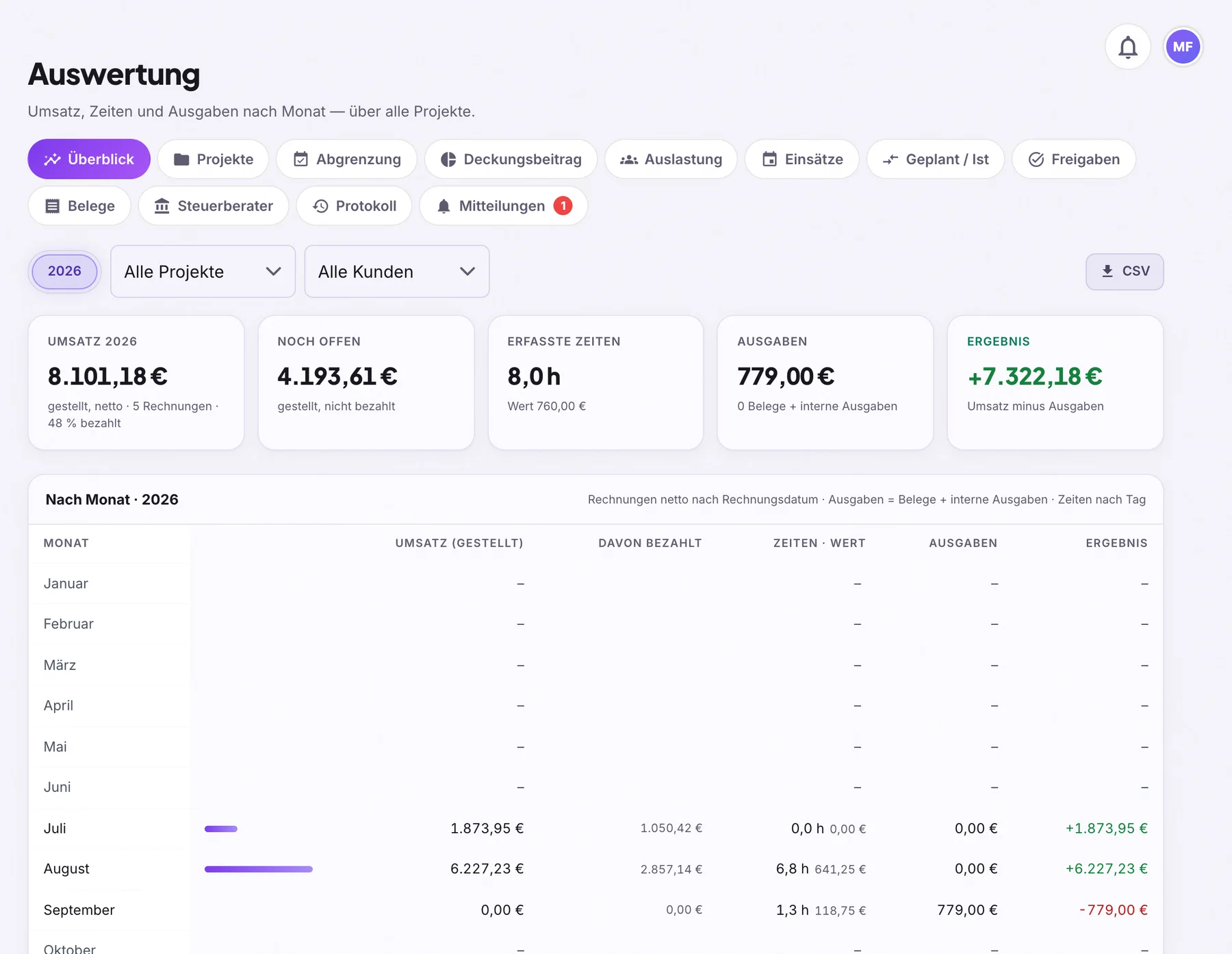Click the Einsätze calendar icon
1232x954 pixels.
point(769,159)
